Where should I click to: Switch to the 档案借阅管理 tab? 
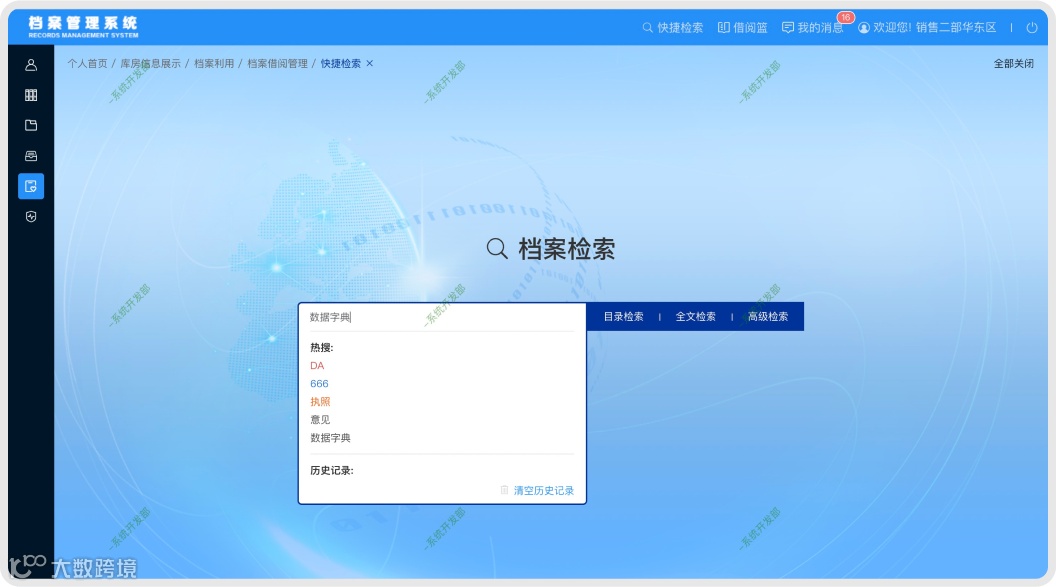pos(277,63)
